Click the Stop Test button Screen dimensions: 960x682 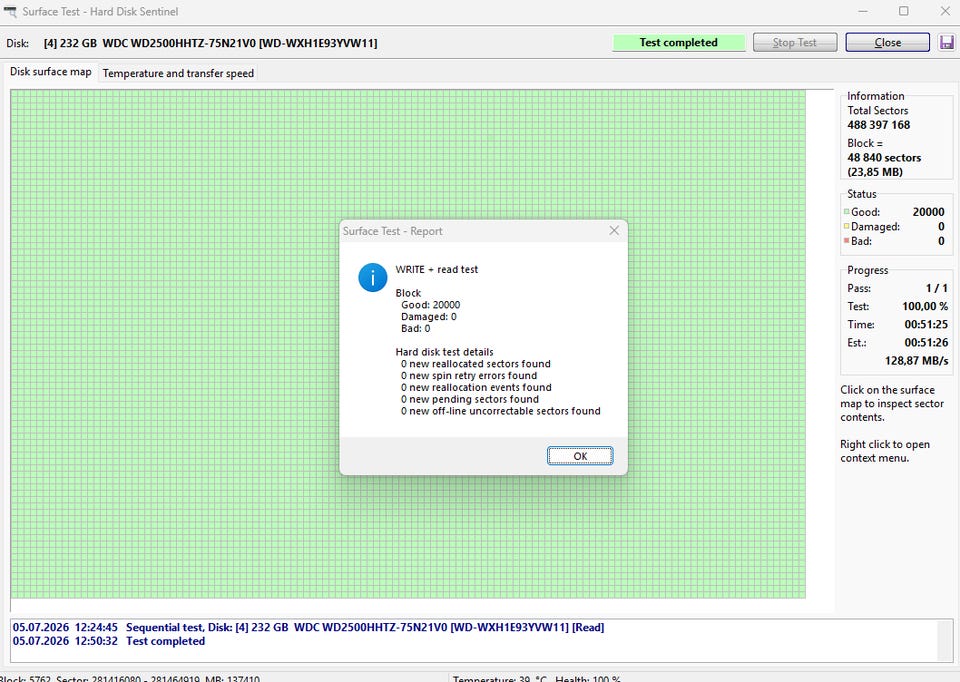click(794, 42)
